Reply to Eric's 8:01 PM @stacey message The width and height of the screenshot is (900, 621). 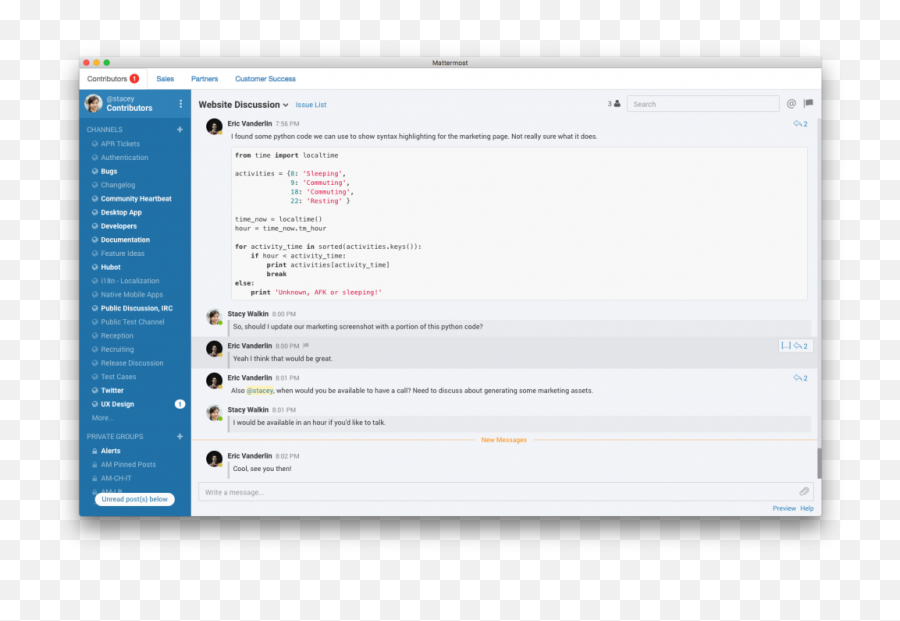[800, 378]
